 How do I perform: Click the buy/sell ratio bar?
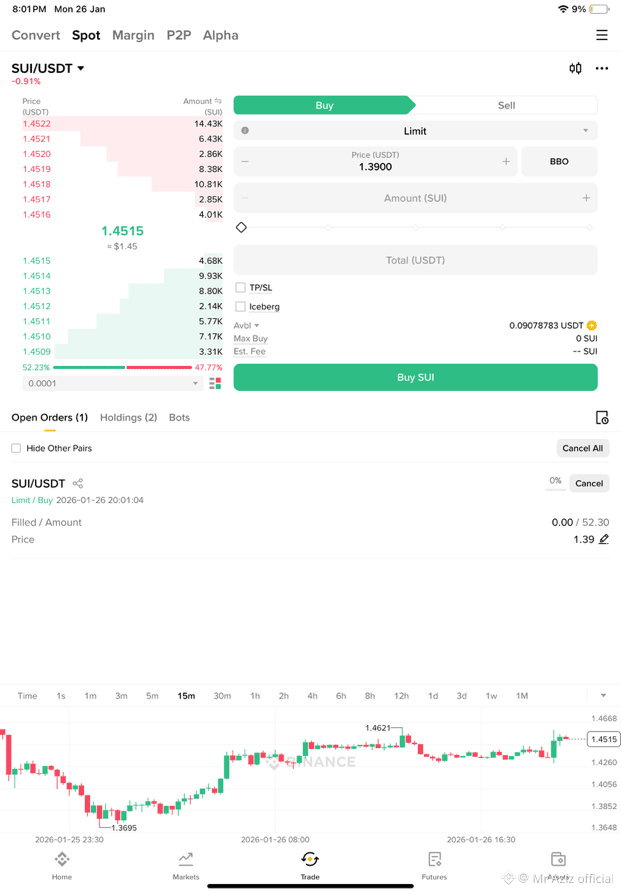coord(123,367)
